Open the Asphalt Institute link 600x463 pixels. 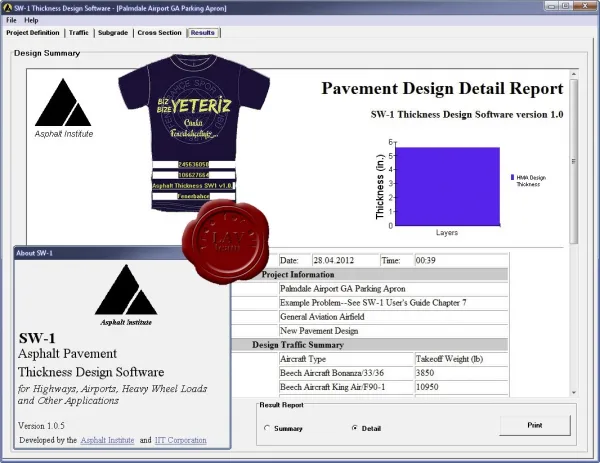107,440
